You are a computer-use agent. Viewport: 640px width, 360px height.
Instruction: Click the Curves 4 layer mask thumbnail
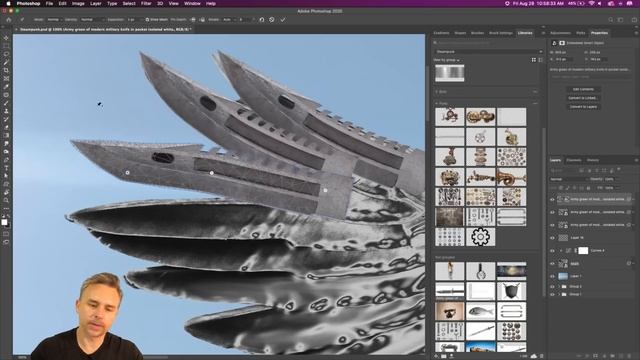pyautogui.click(x=583, y=251)
